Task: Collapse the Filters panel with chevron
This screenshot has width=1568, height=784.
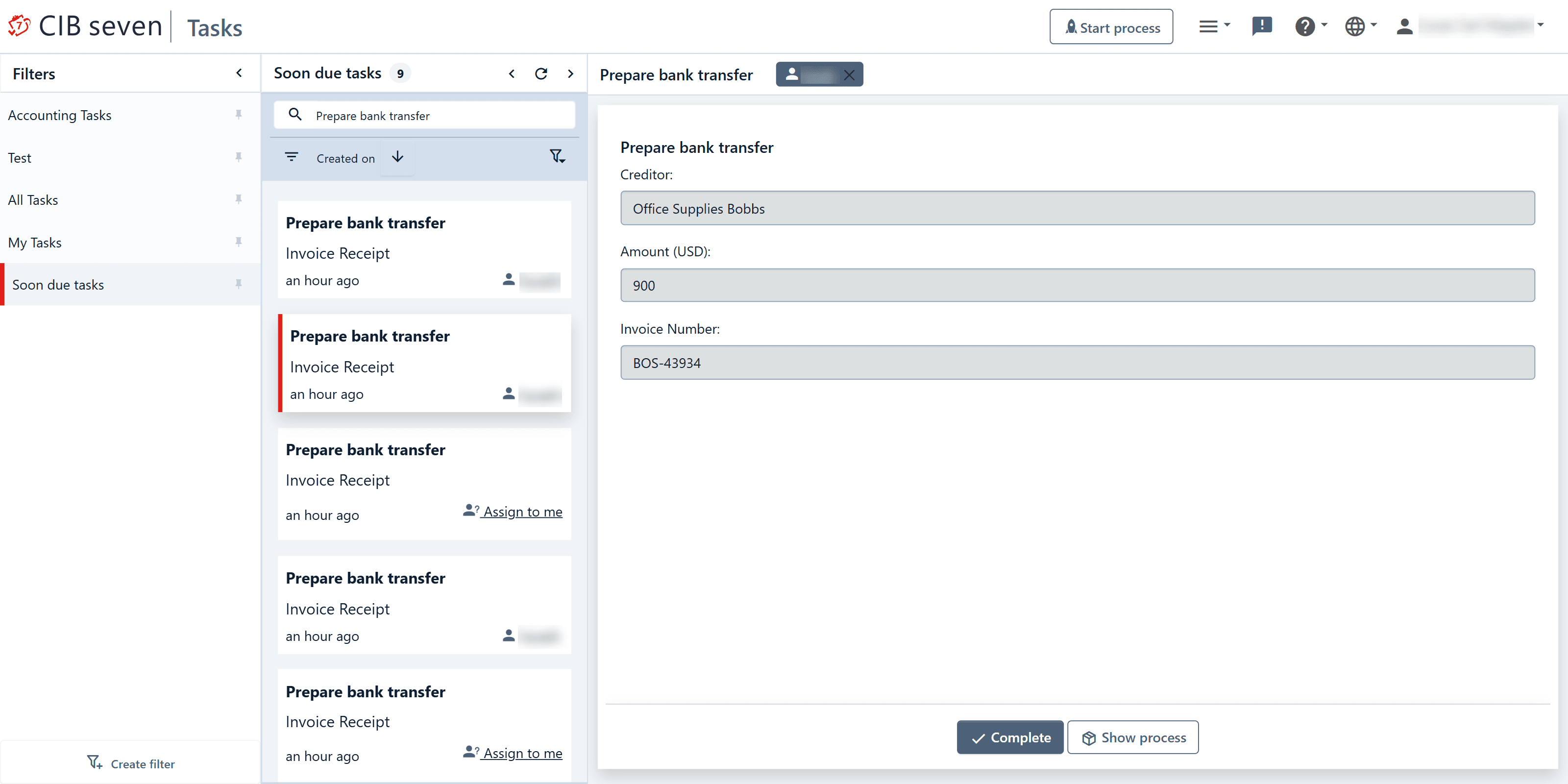Action: pyautogui.click(x=239, y=73)
